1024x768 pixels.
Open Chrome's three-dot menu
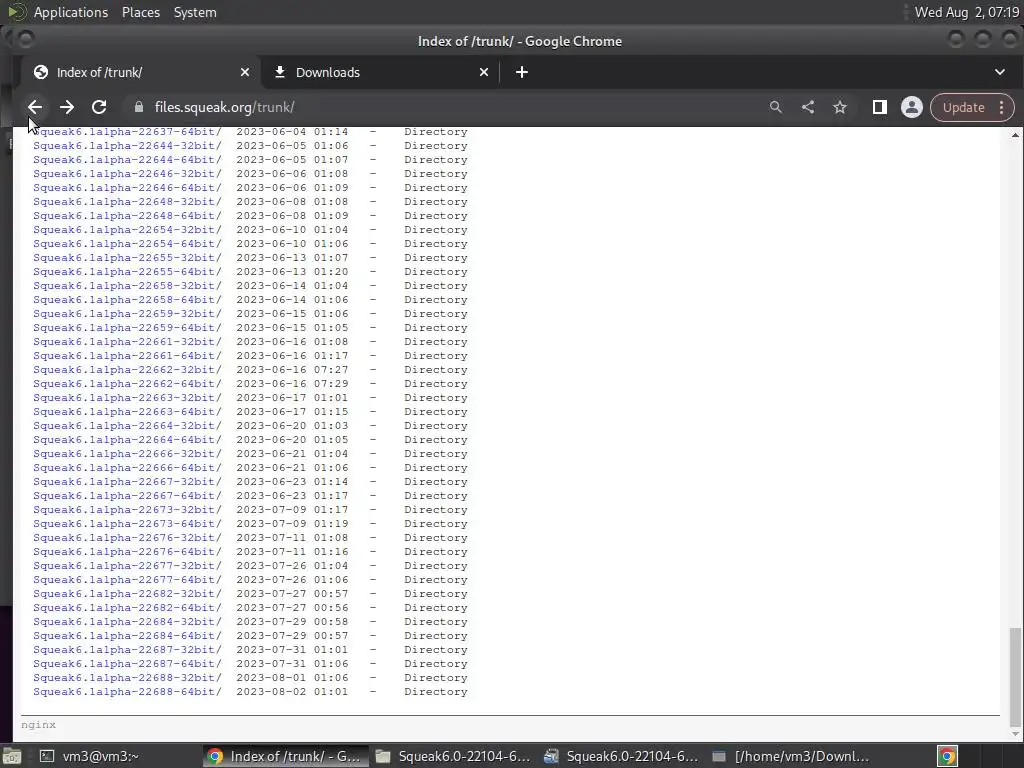(x=1002, y=107)
